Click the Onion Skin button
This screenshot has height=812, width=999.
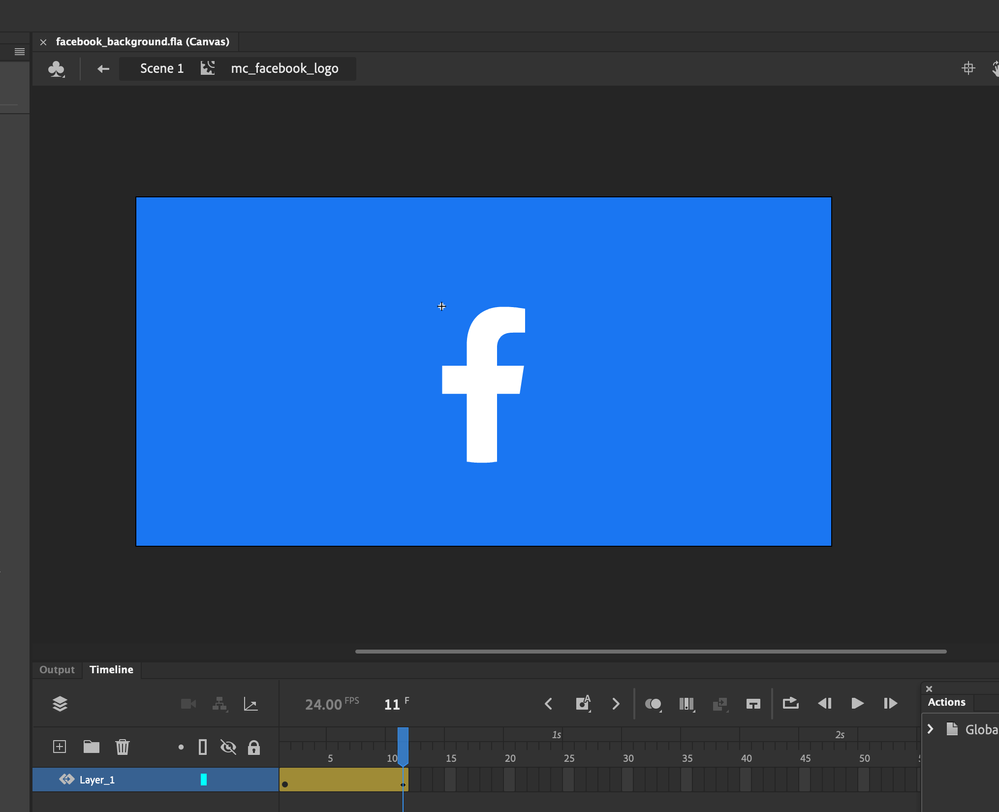(653, 704)
